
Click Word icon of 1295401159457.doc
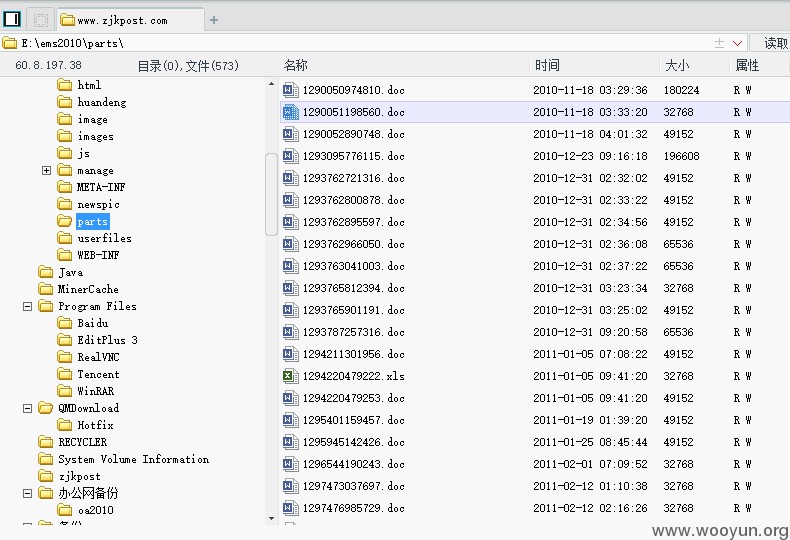click(x=290, y=420)
